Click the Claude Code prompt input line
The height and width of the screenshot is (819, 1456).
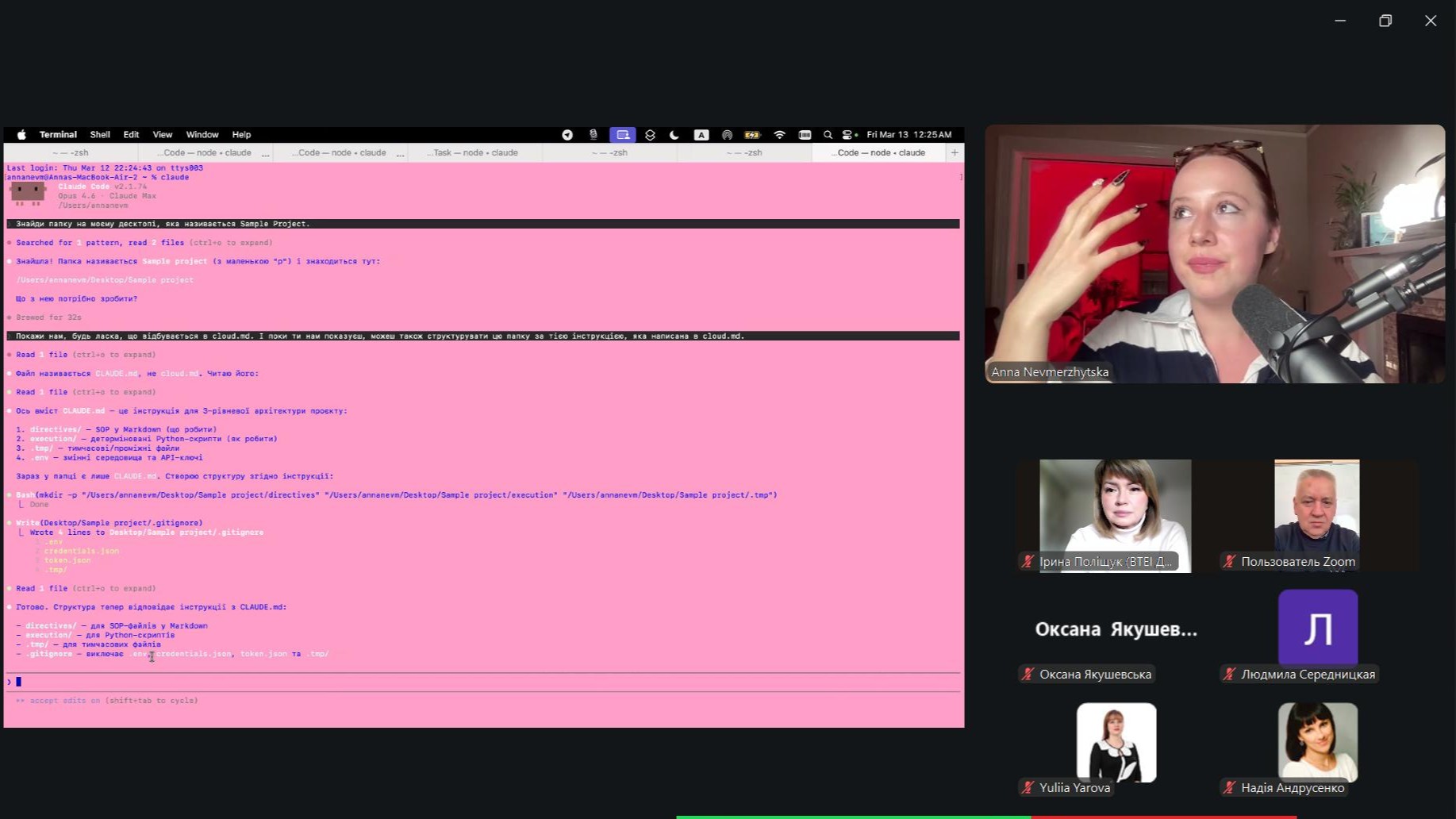click(476, 682)
